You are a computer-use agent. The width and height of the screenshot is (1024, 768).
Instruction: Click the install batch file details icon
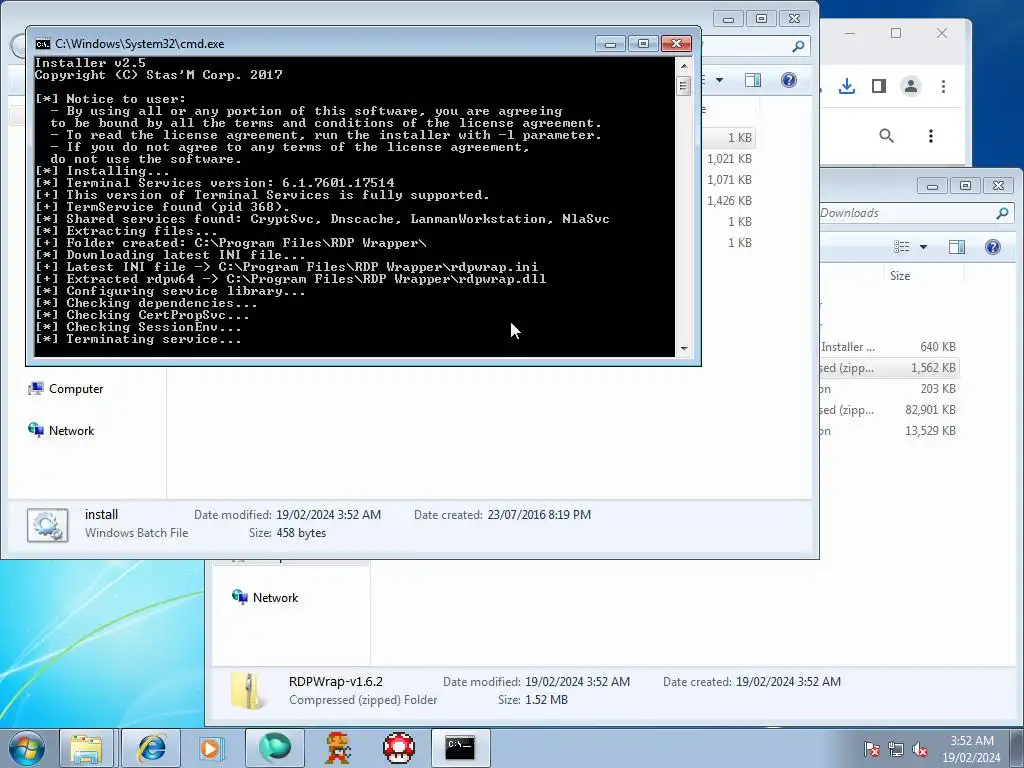(x=48, y=524)
